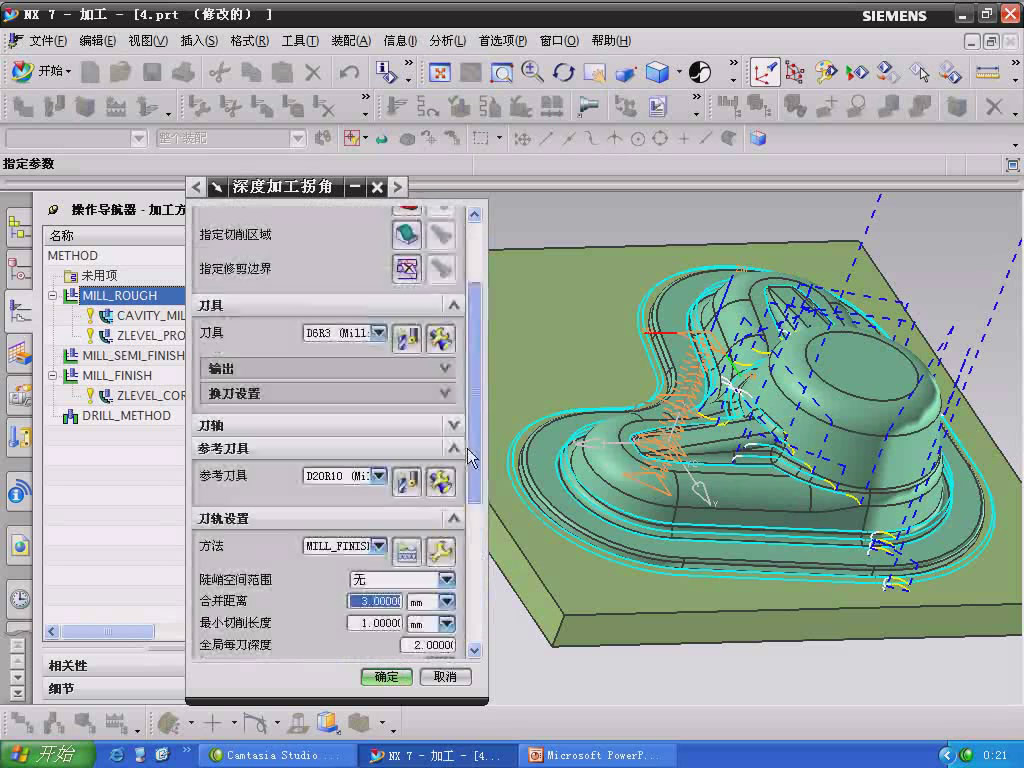1024x768 pixels.
Task: Select the Rotate view tool
Action: (x=563, y=72)
